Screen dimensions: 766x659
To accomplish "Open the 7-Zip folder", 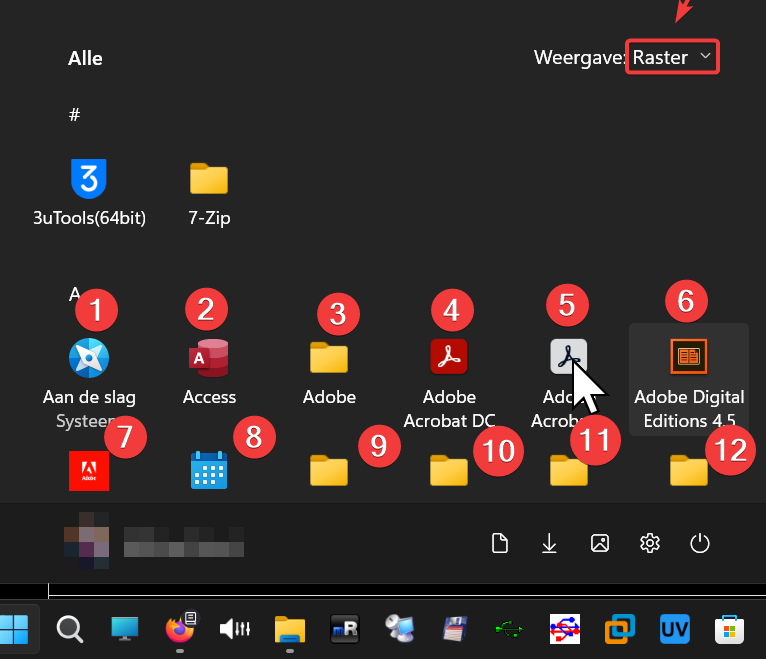I will point(209,193).
